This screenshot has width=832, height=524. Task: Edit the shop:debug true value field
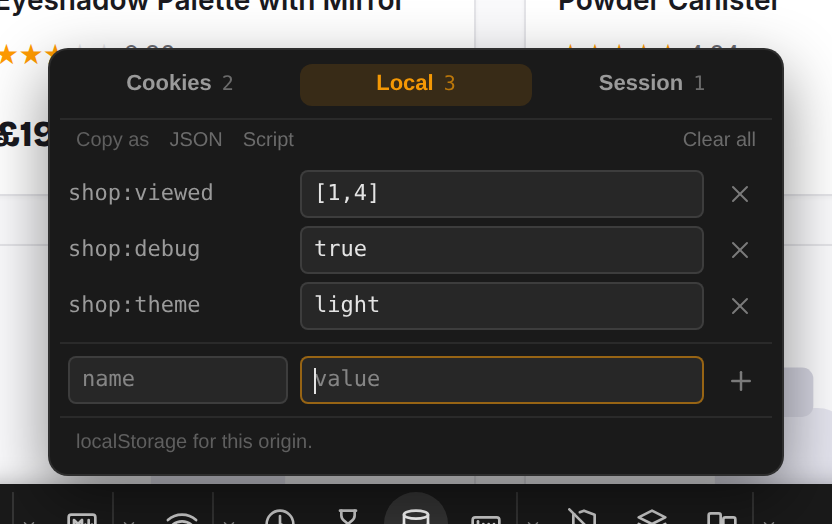click(x=501, y=250)
